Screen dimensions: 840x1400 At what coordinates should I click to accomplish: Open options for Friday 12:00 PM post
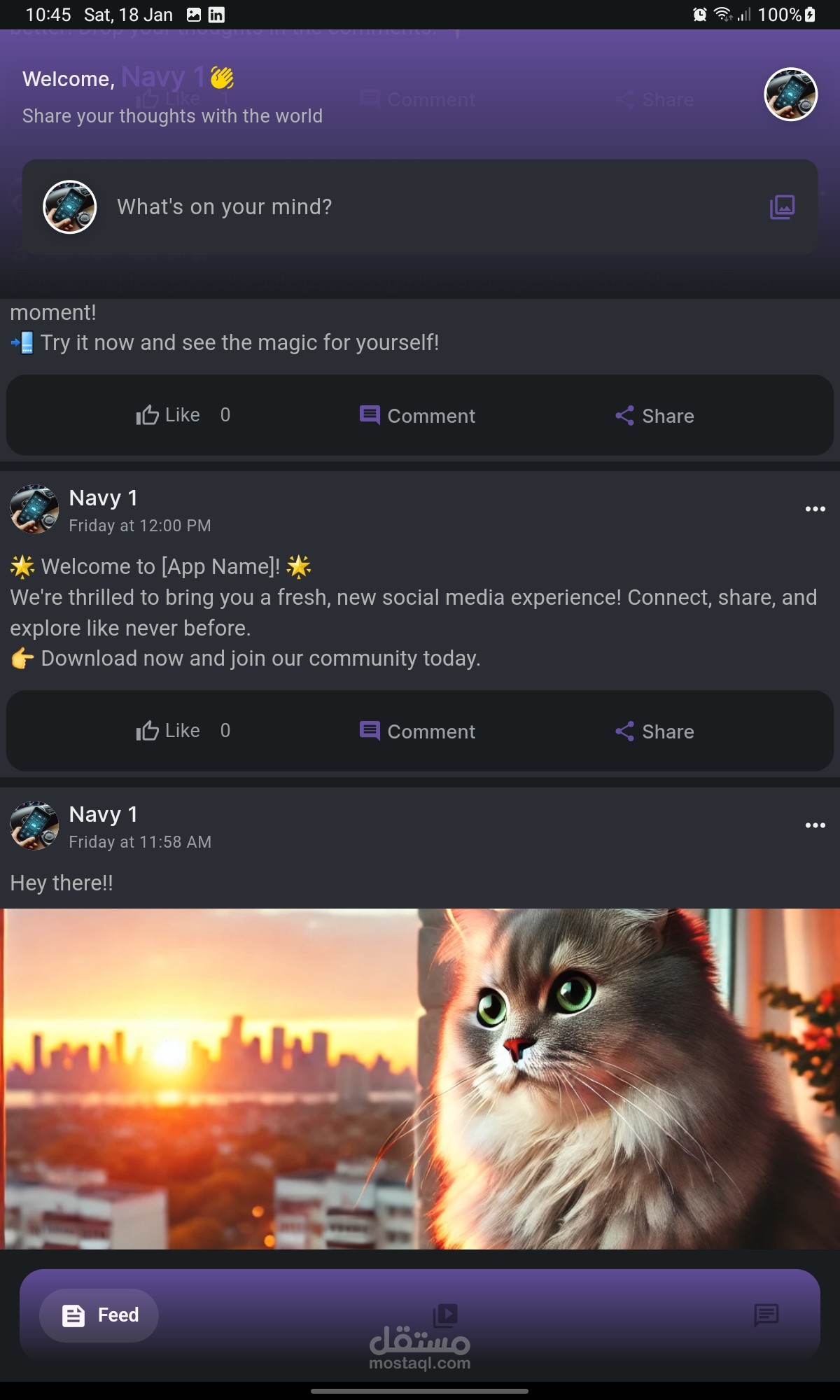[815, 509]
